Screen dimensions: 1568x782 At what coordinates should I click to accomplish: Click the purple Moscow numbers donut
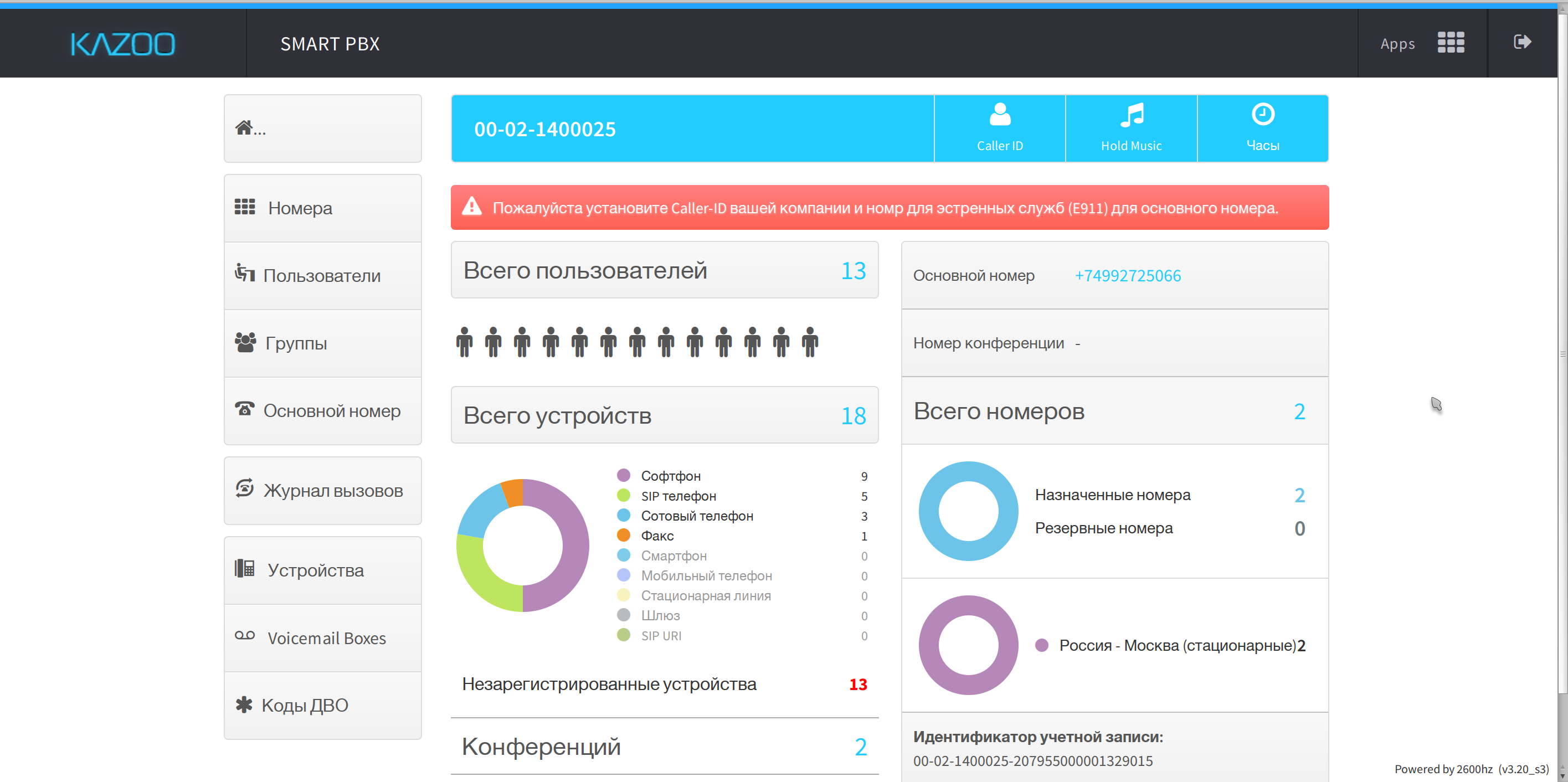click(968, 645)
